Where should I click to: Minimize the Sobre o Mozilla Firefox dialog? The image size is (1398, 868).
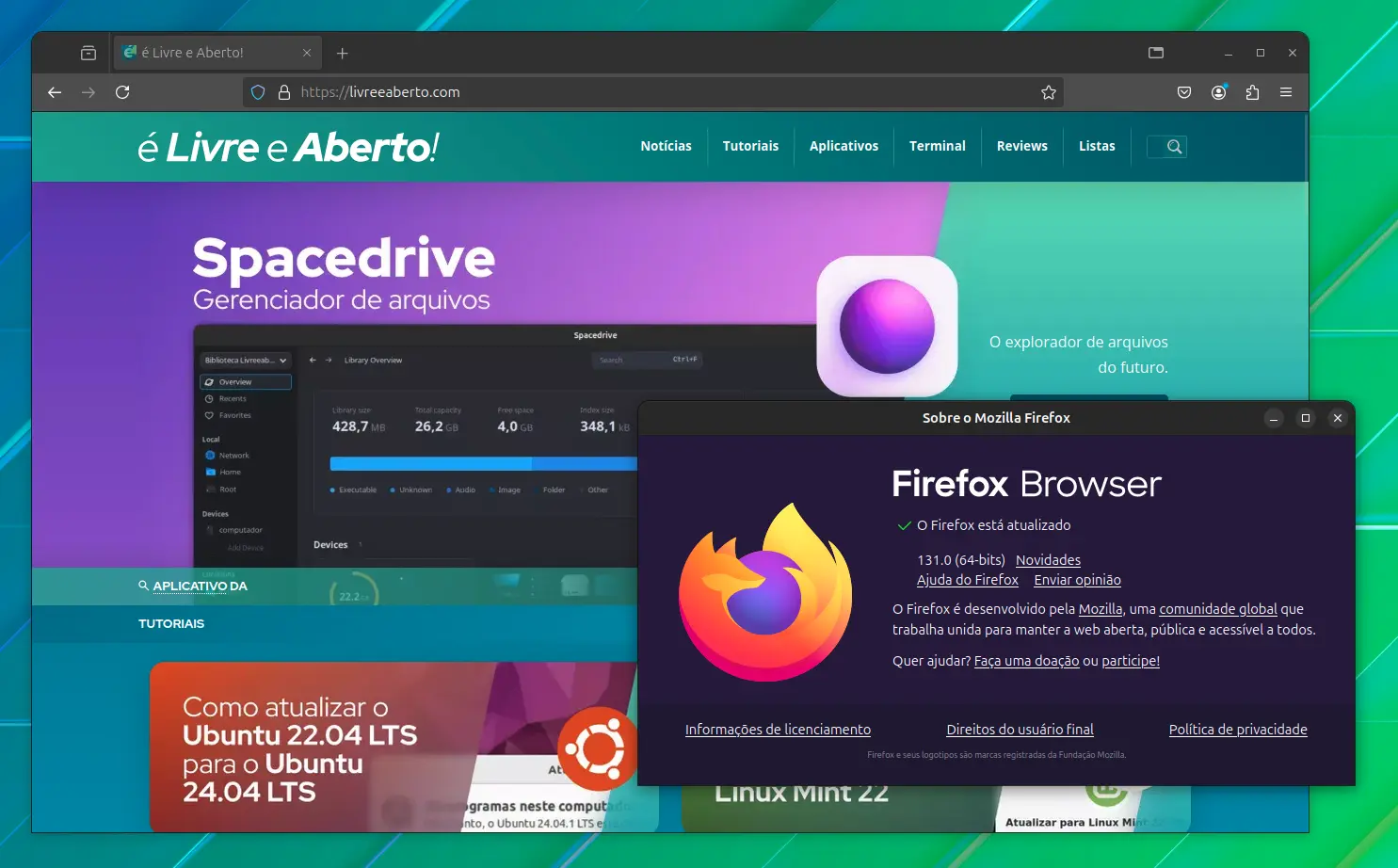[1274, 418]
